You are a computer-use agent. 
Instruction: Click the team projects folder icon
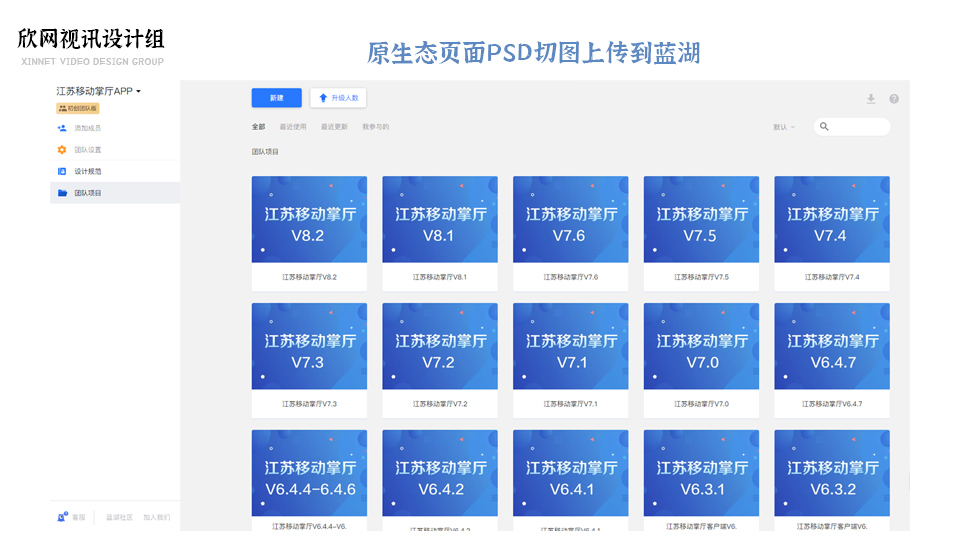click(62, 193)
